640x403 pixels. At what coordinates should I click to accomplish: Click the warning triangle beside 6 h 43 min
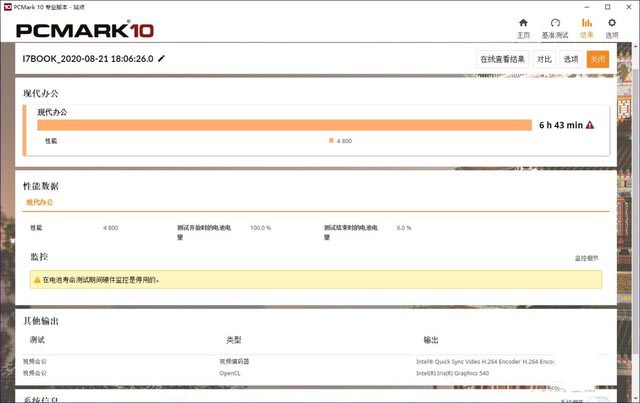tap(590, 125)
